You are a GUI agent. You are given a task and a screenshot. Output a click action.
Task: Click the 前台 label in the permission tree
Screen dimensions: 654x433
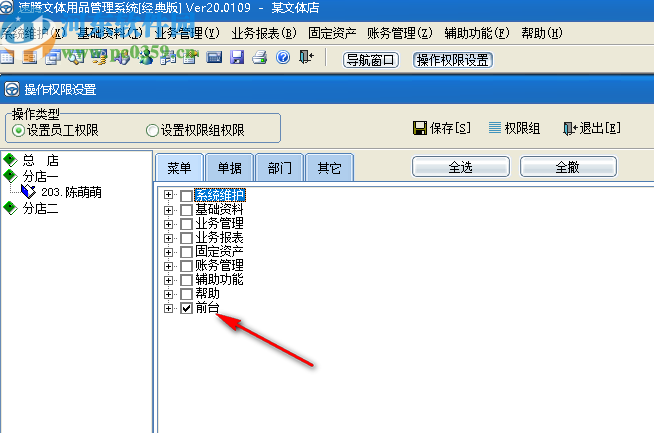click(x=207, y=308)
